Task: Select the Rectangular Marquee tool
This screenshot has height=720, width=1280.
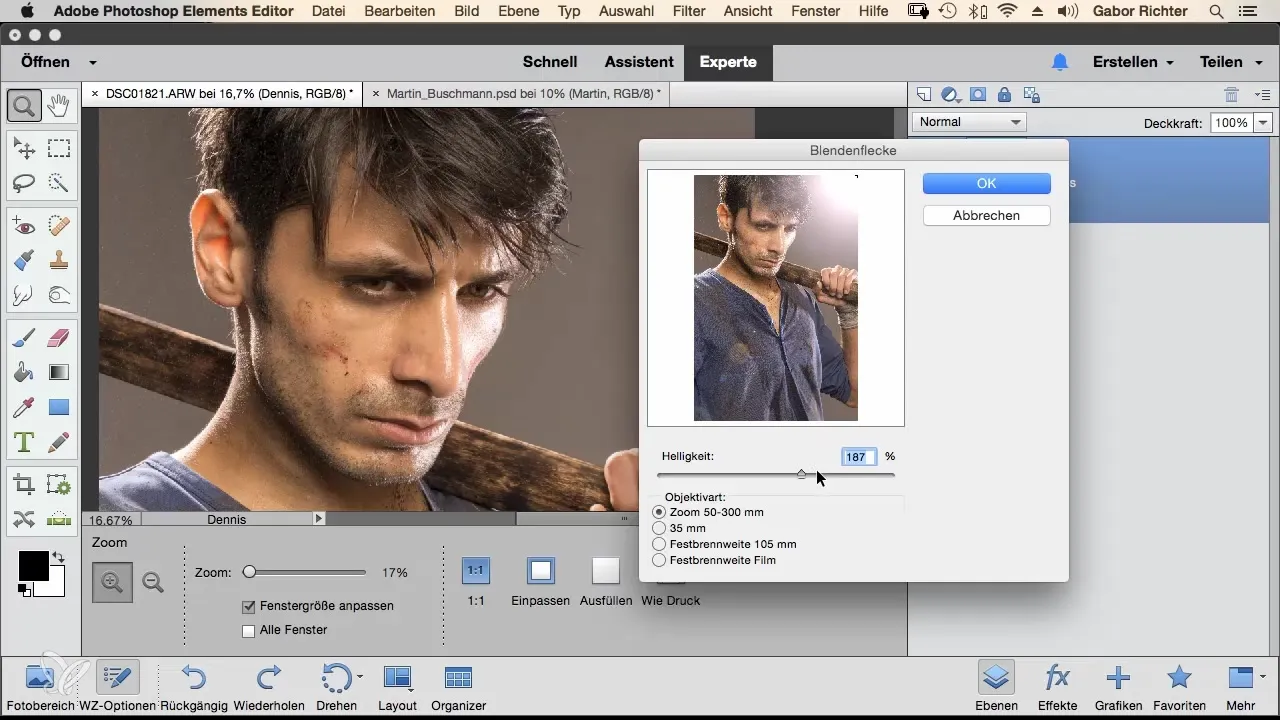Action: click(x=59, y=149)
